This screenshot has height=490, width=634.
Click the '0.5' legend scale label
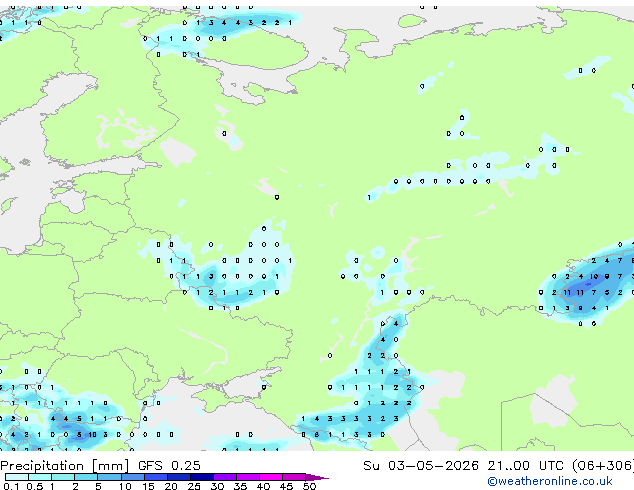click(35, 486)
